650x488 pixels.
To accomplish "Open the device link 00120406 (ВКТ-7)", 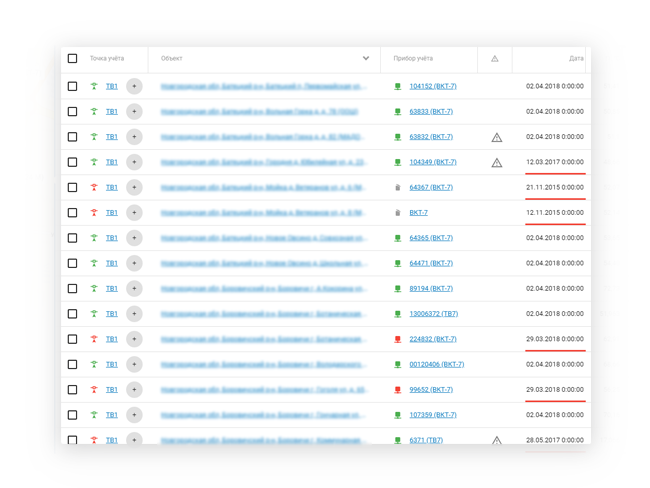I will (x=437, y=364).
